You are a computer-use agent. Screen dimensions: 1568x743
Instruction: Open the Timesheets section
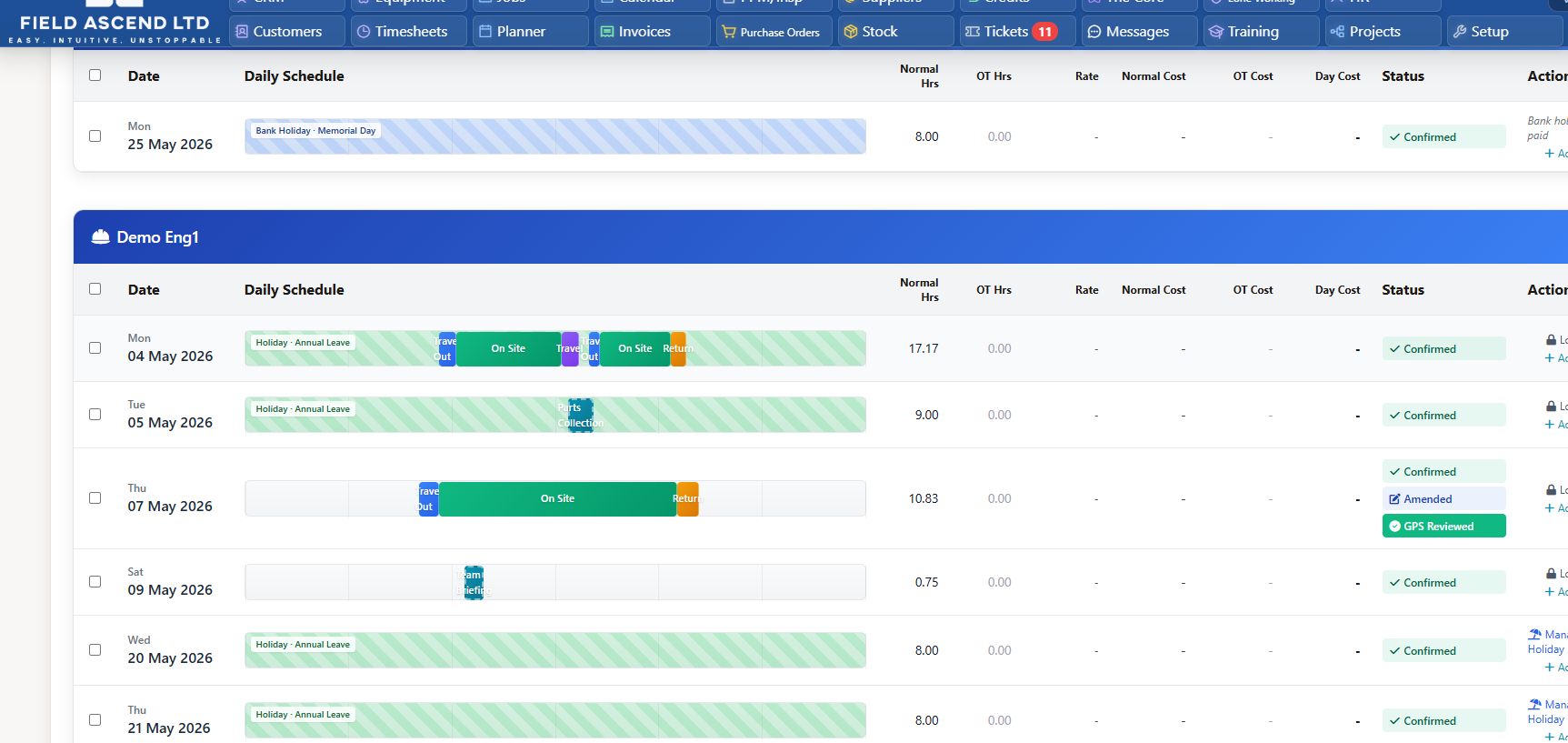coord(409,31)
